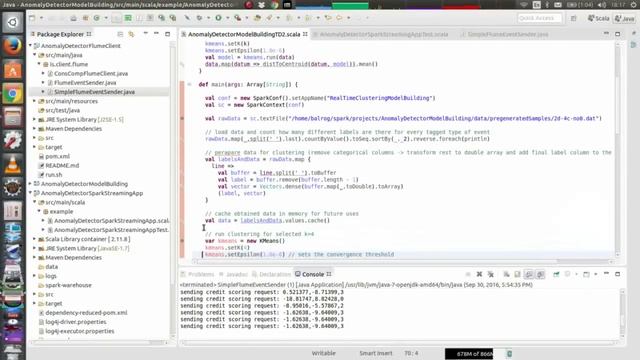This screenshot has height=360, width=640.
Task: Click Display Selected Console icon
Action: click(567, 274)
